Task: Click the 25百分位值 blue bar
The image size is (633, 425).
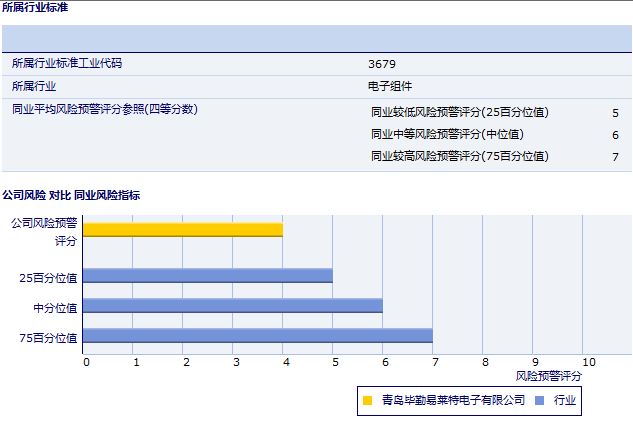Action: click(208, 276)
